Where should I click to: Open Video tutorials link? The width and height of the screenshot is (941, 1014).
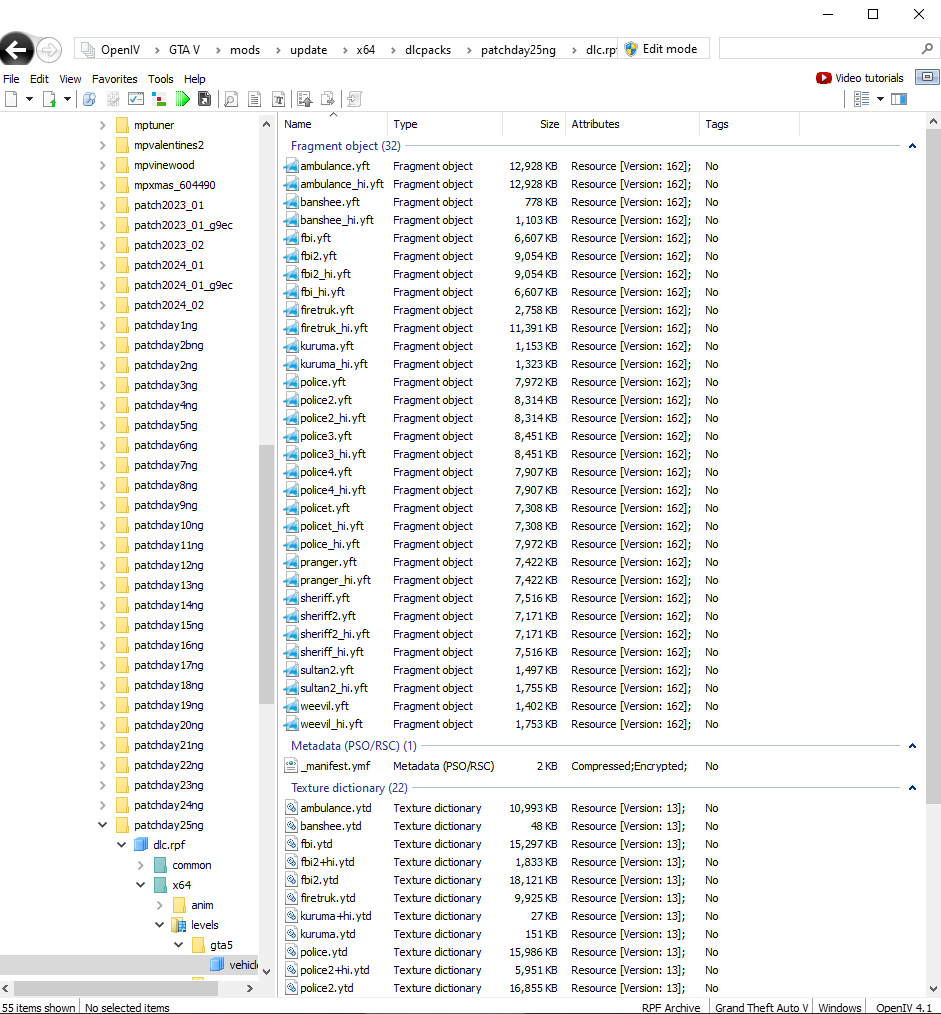(x=869, y=78)
